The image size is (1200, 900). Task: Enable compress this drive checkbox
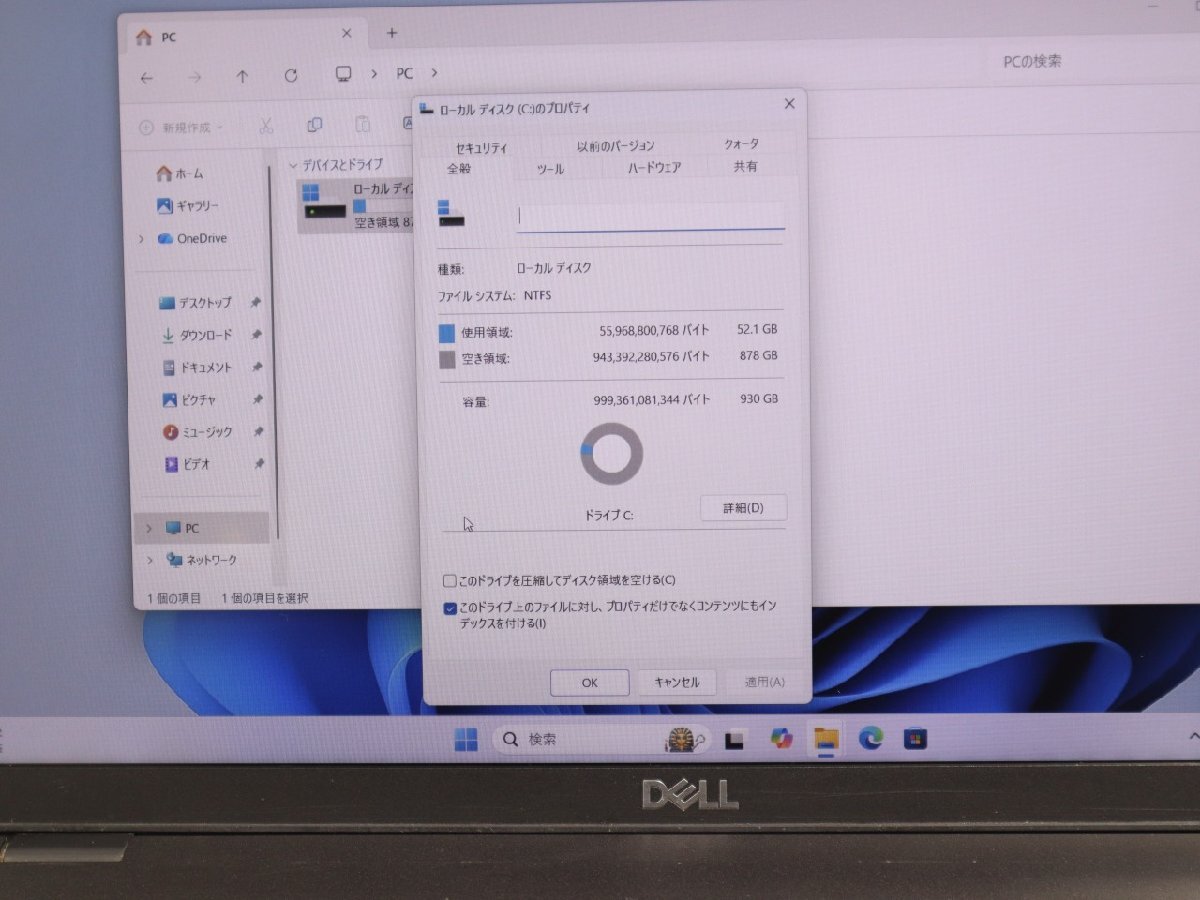coord(450,581)
